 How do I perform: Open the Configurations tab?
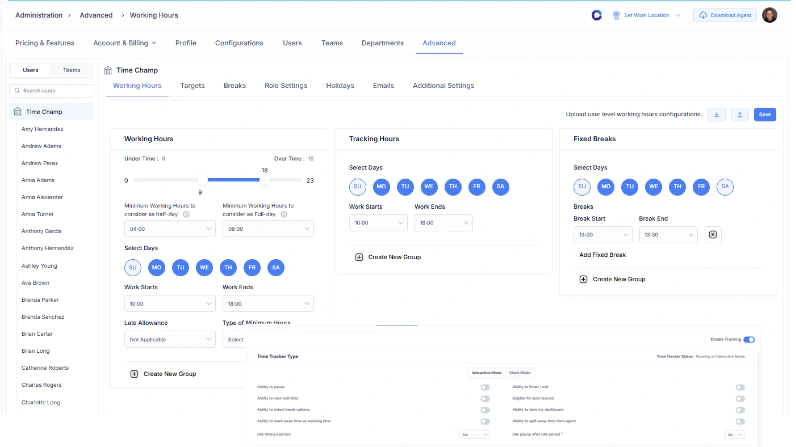pos(239,43)
